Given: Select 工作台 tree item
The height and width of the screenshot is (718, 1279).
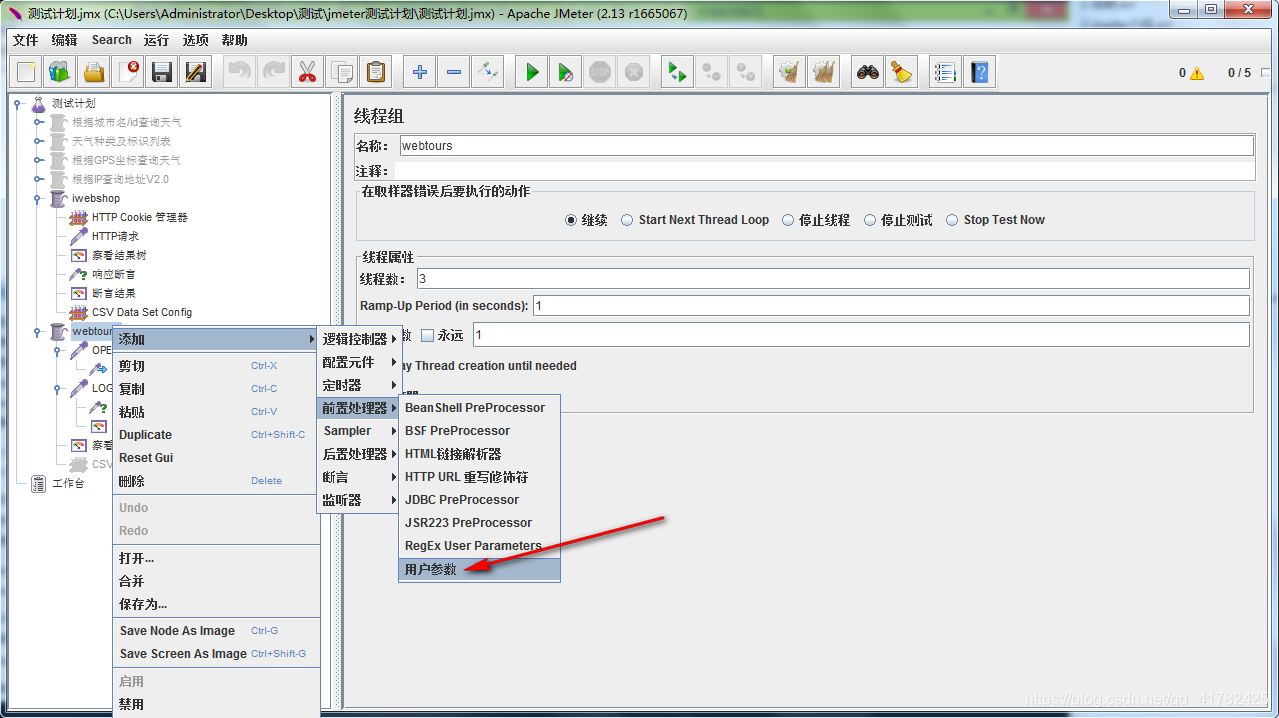Looking at the screenshot, I should click(x=68, y=484).
